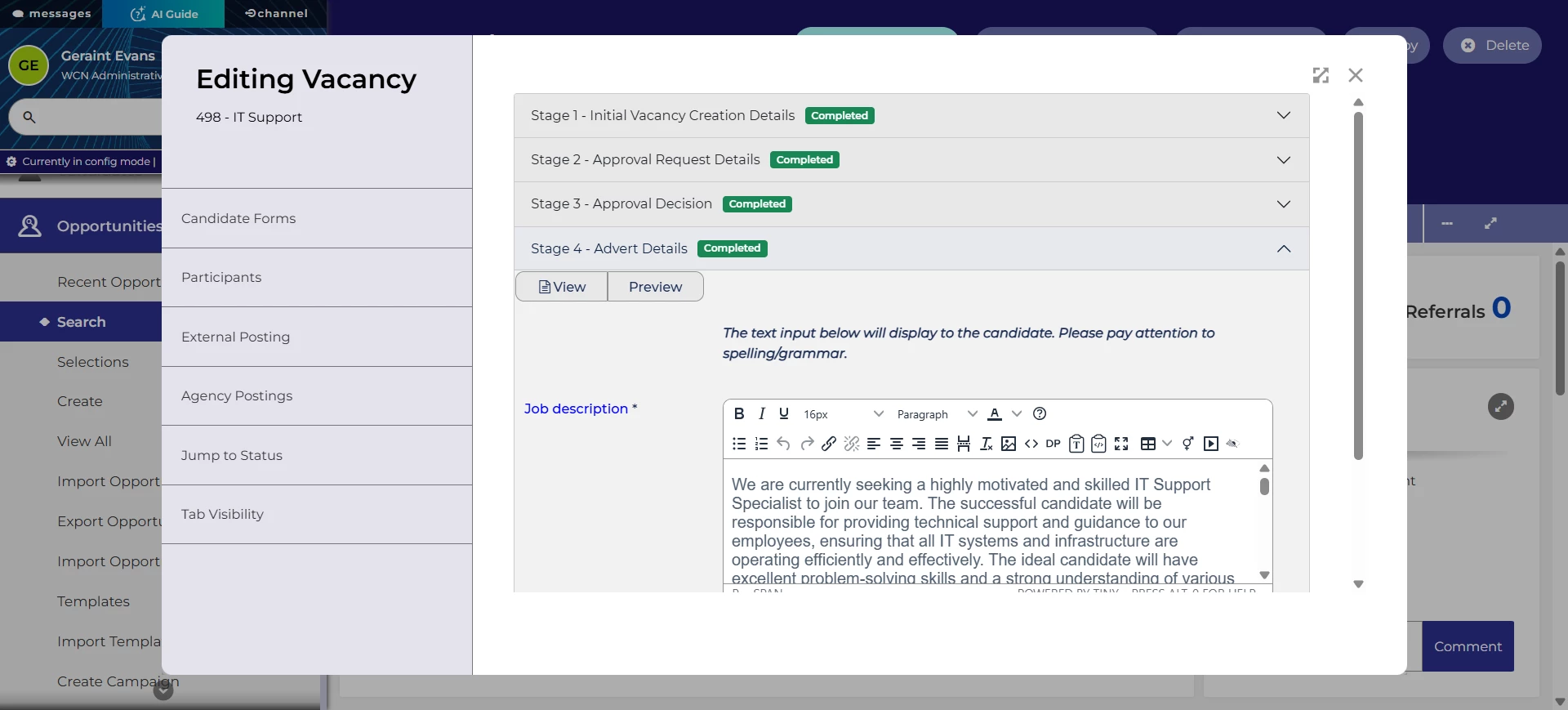Click the Delete button

[1492, 46]
